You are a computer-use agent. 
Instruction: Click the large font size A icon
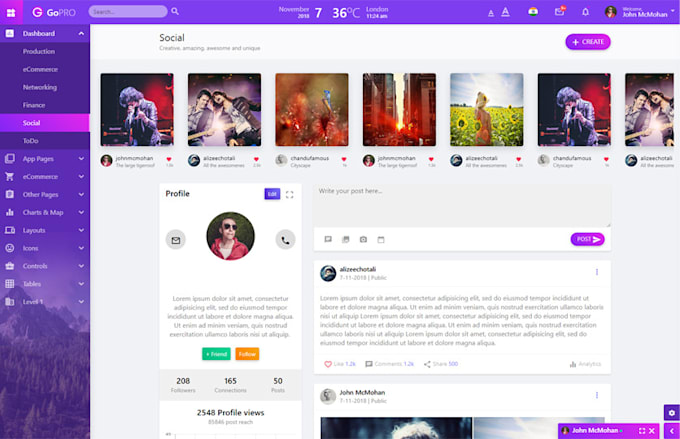pyautogui.click(x=505, y=12)
